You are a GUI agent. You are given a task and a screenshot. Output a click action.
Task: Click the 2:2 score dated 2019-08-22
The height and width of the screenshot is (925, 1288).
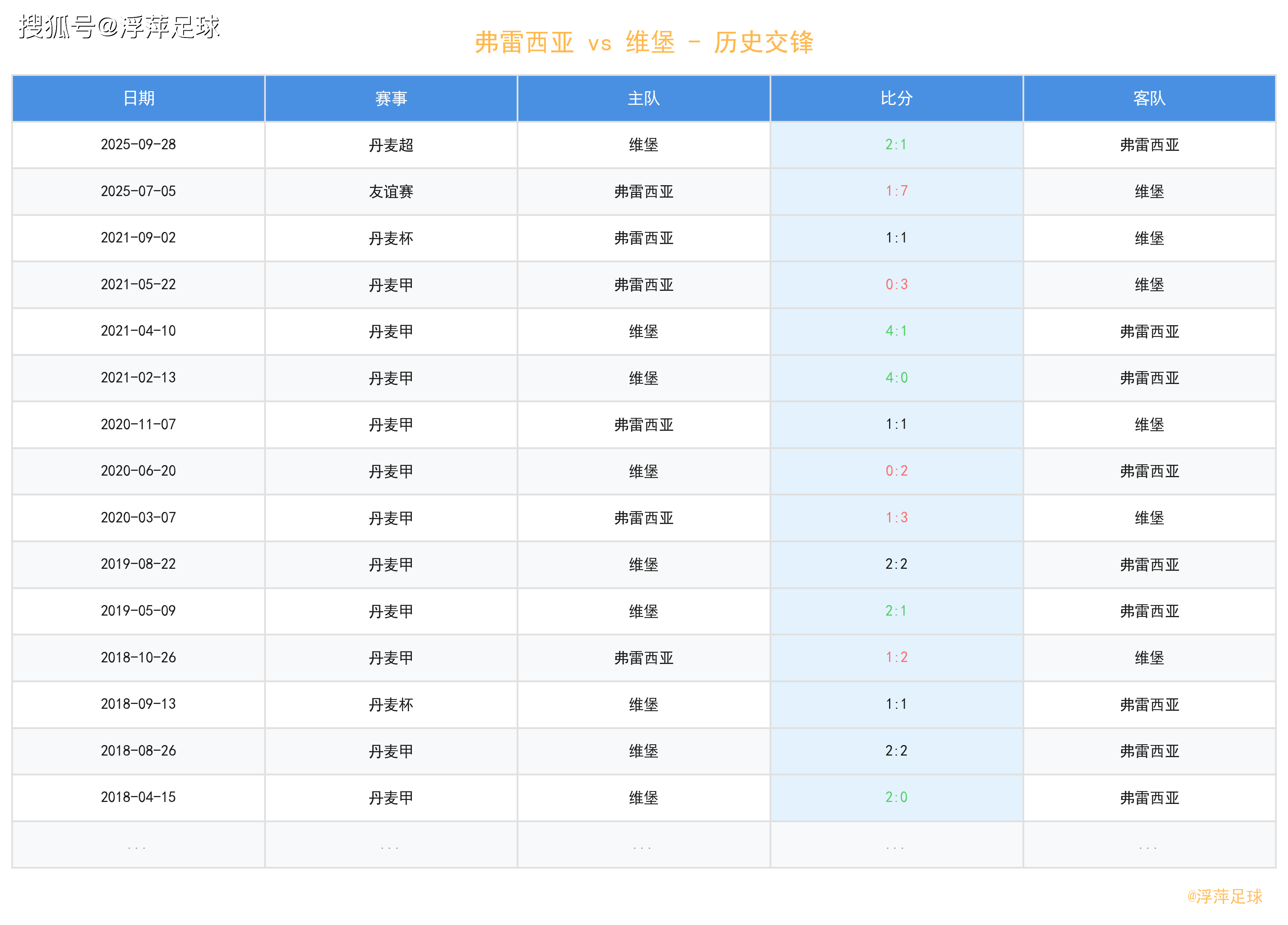[x=896, y=564]
